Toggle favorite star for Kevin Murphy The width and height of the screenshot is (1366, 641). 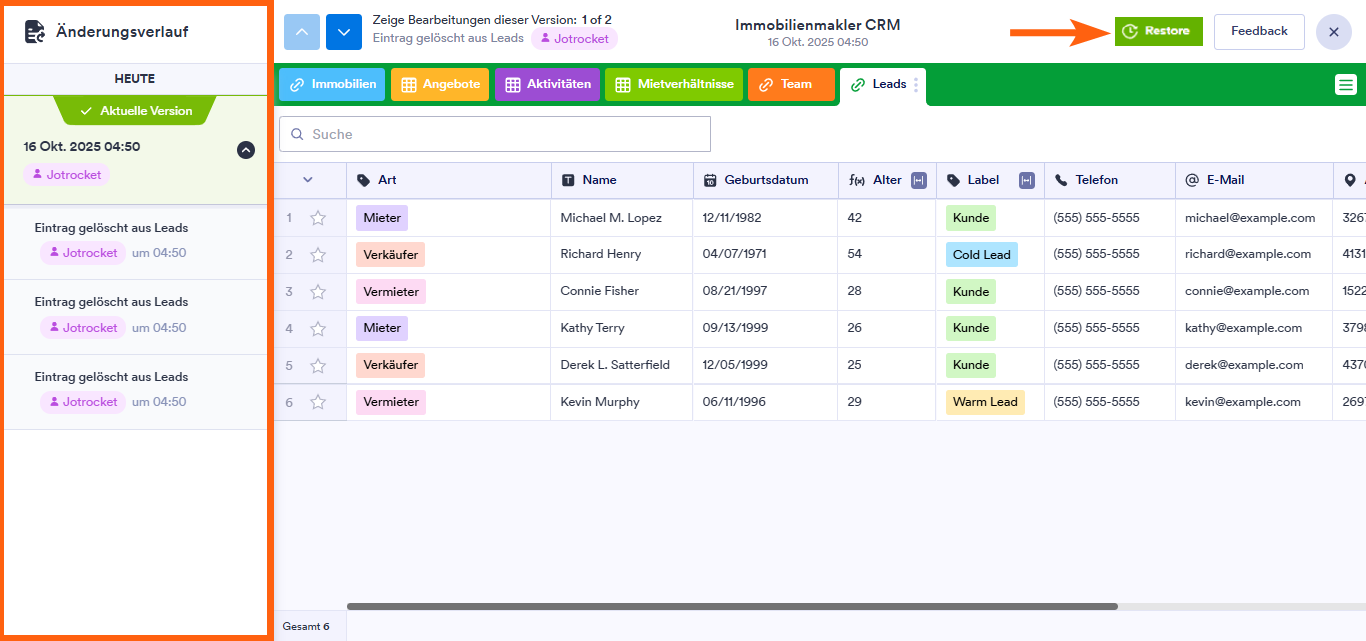tap(318, 402)
